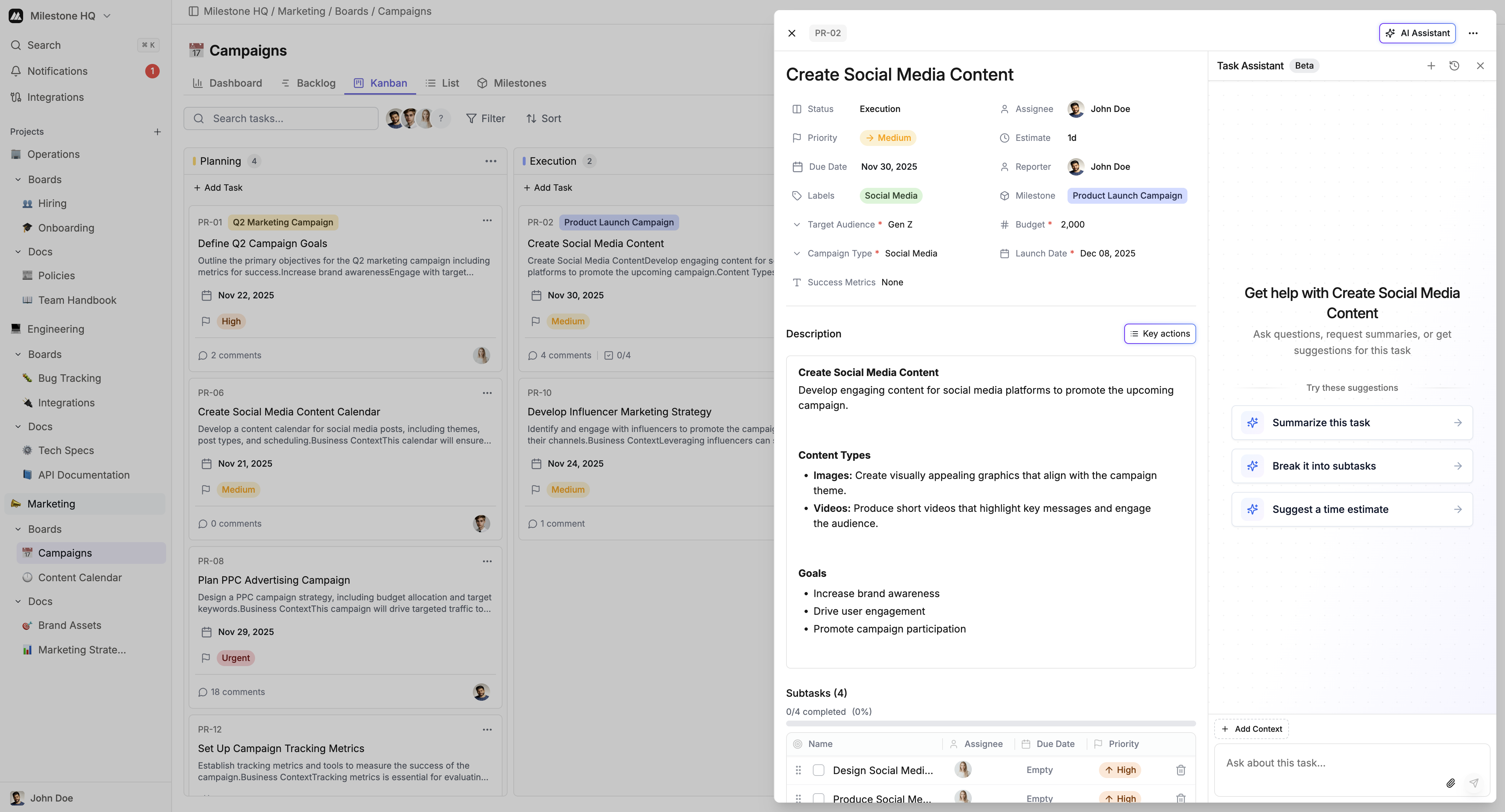This screenshot has height=812, width=1505.
Task: Start a new Task Assistant chat with plus icon
Action: point(1431,65)
